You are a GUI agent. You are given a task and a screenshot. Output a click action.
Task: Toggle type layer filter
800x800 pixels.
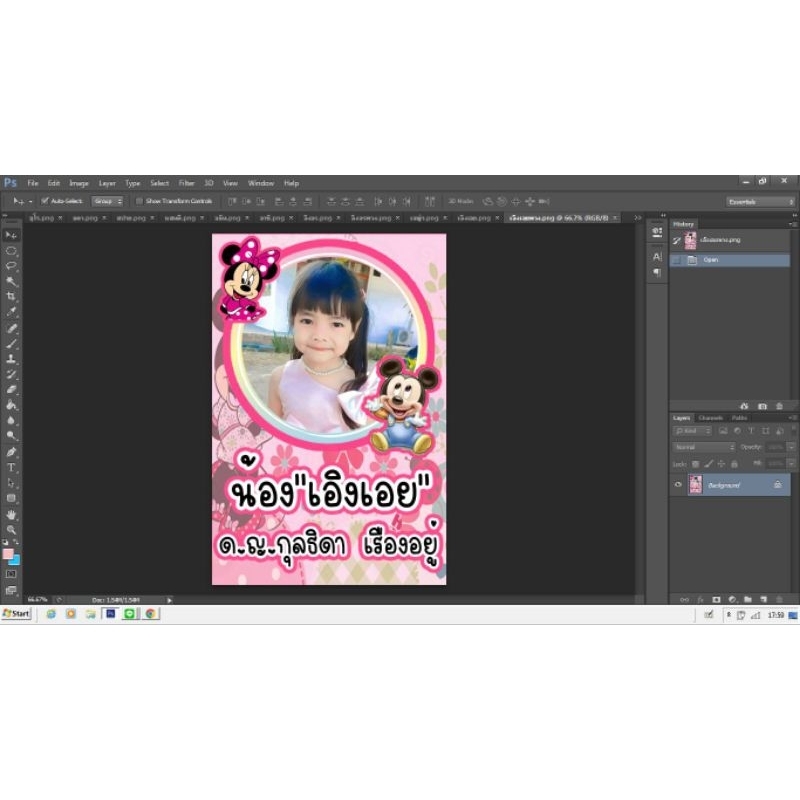(x=751, y=431)
